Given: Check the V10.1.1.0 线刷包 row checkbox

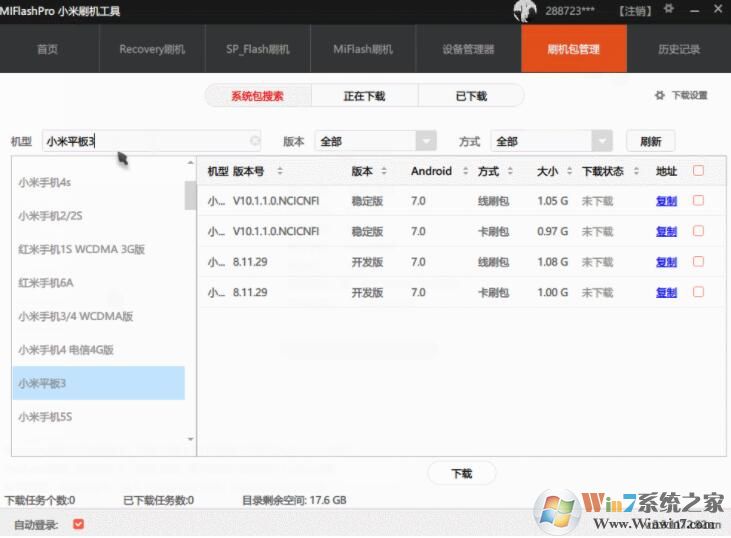Looking at the screenshot, I should (x=698, y=201).
